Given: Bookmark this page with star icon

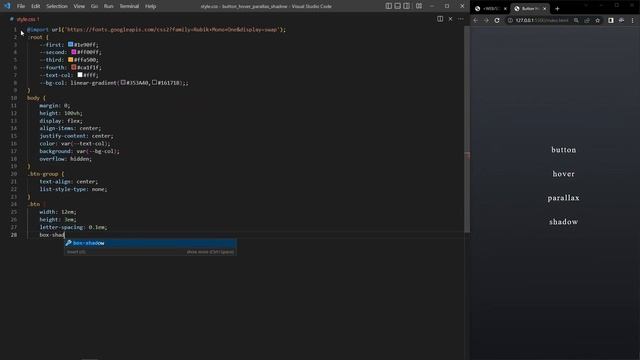Looking at the screenshot, I should click(x=598, y=20).
